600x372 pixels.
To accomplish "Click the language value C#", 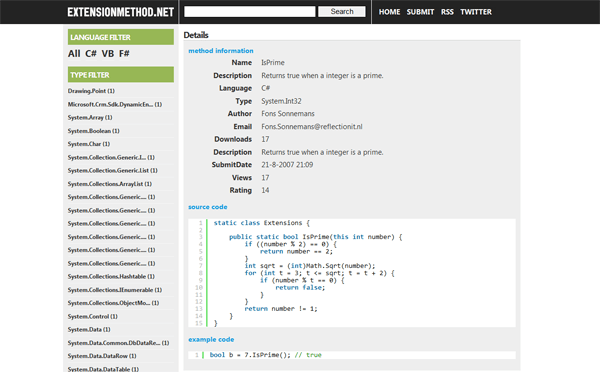I will (x=266, y=88).
